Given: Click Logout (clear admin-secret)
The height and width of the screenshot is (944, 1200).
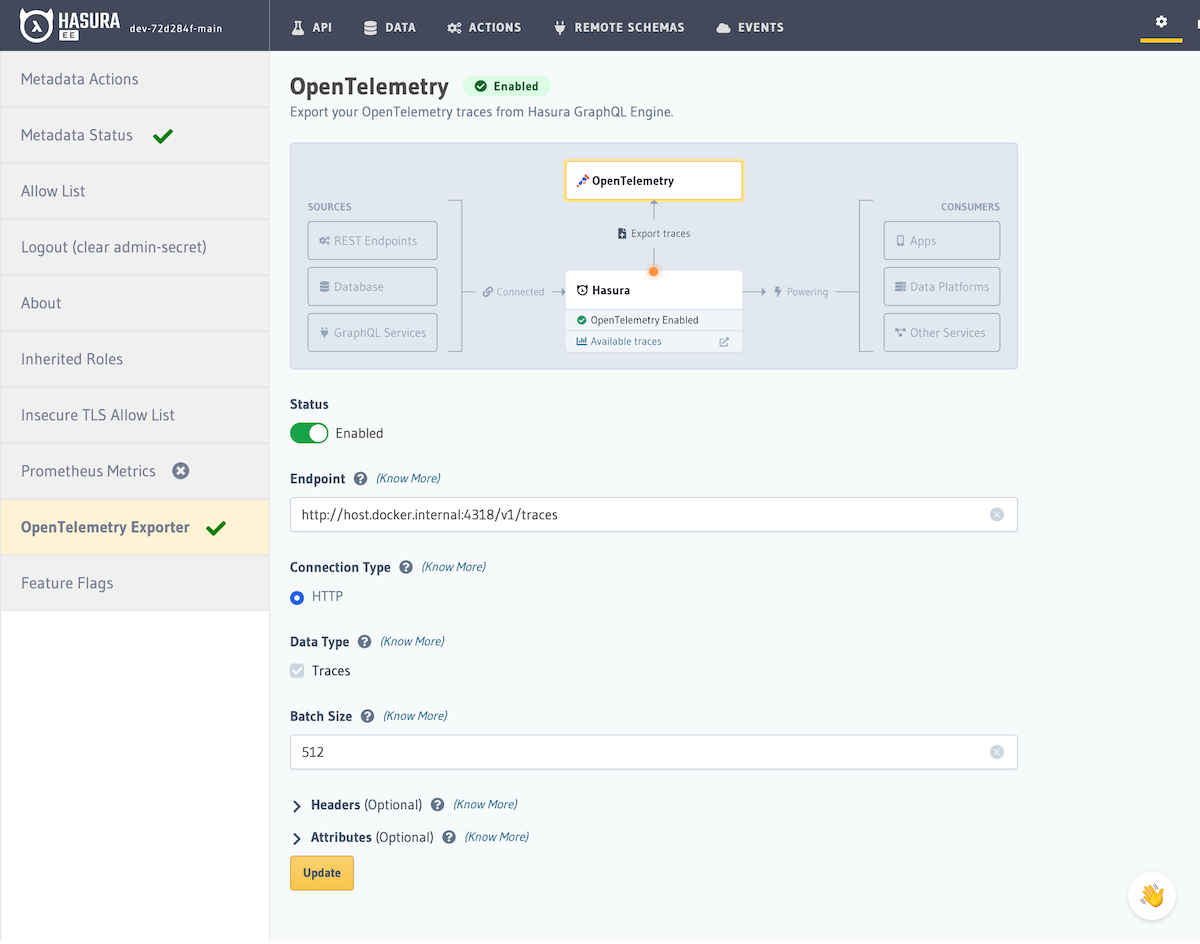Looking at the screenshot, I should coord(135,248).
